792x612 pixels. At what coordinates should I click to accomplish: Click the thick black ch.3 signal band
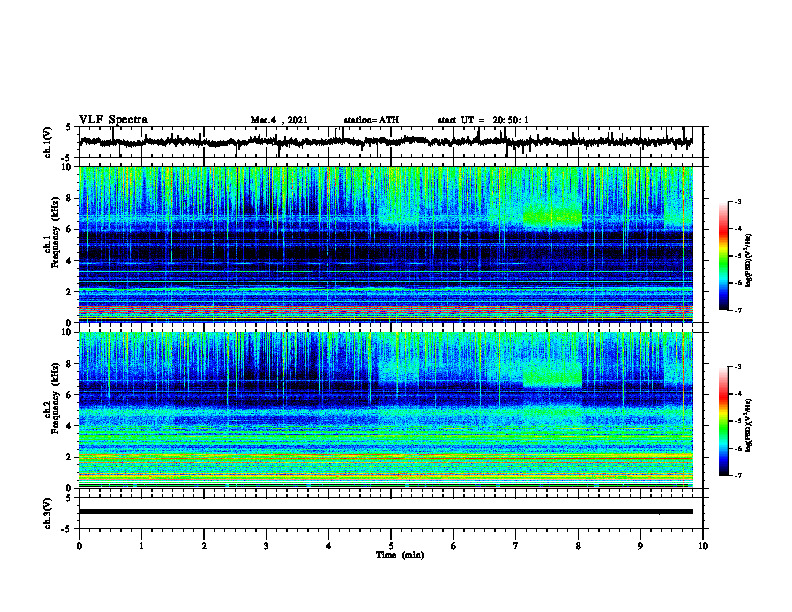pyautogui.click(x=385, y=512)
